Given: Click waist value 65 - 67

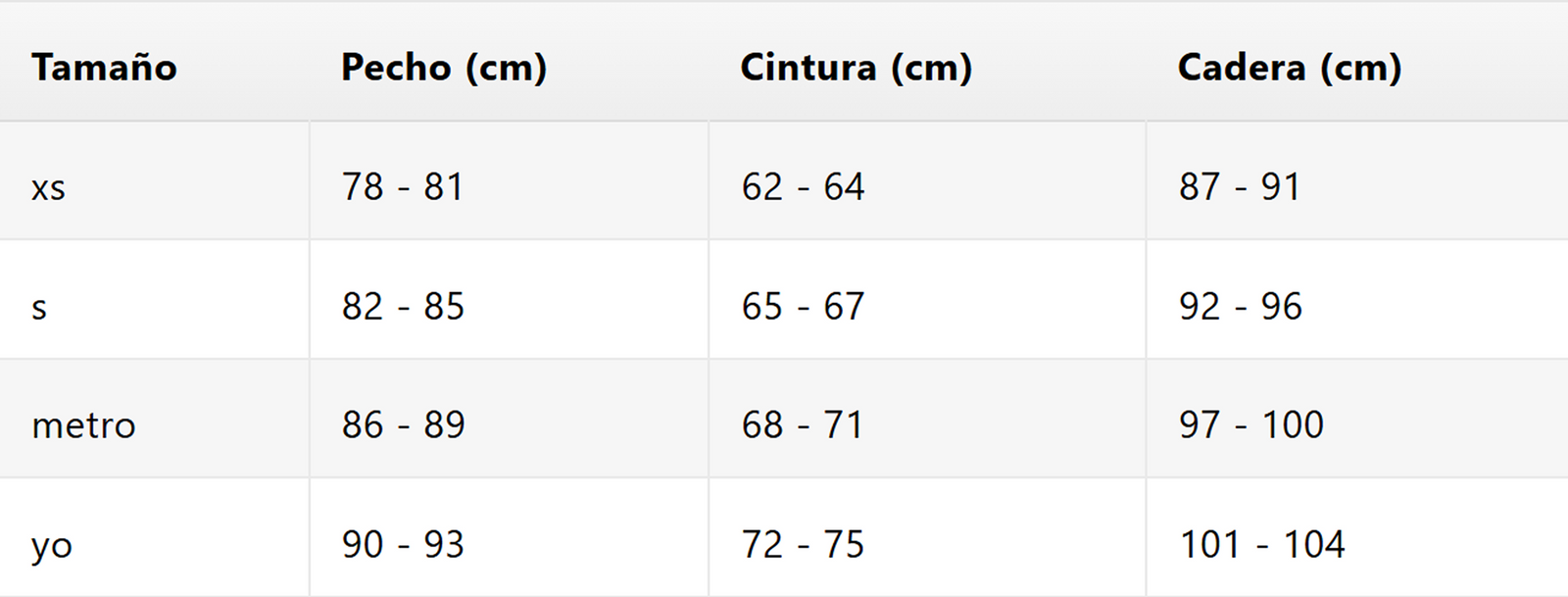Looking at the screenshot, I should pyautogui.click(x=803, y=306).
